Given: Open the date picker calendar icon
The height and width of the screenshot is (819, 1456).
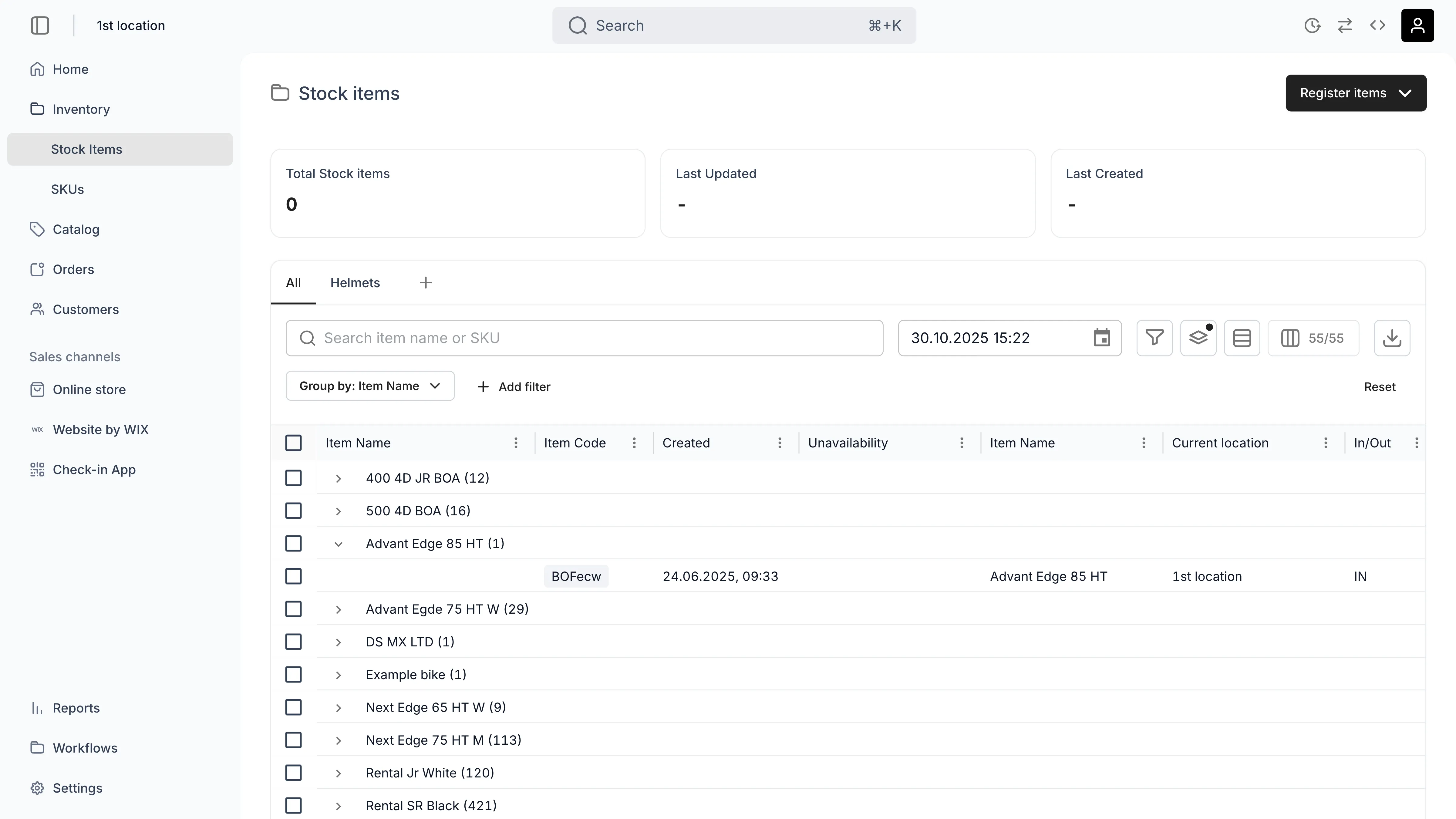Looking at the screenshot, I should [1102, 338].
